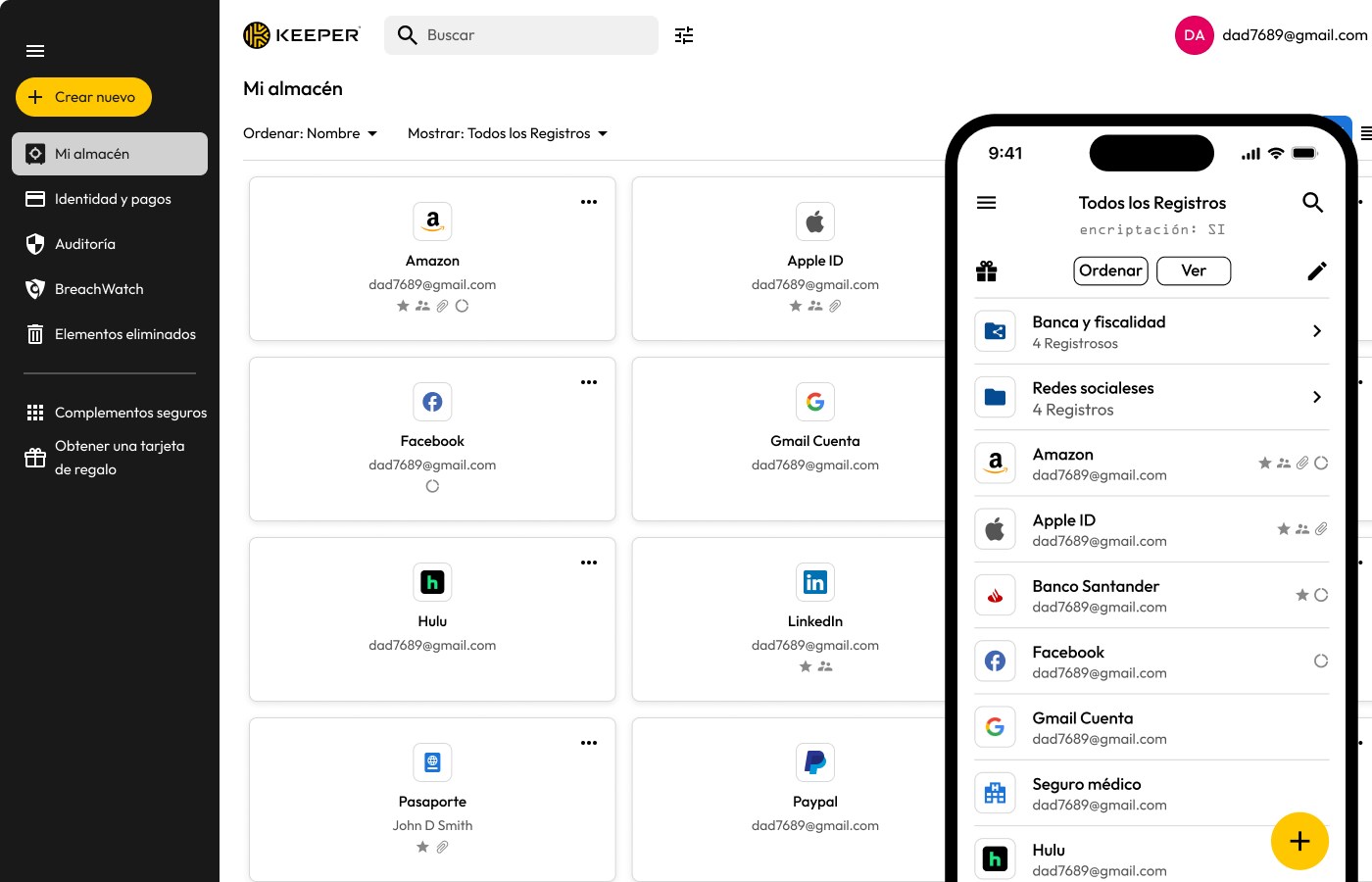
Task: Open Amazon record in phone list
Action: tap(1151, 464)
